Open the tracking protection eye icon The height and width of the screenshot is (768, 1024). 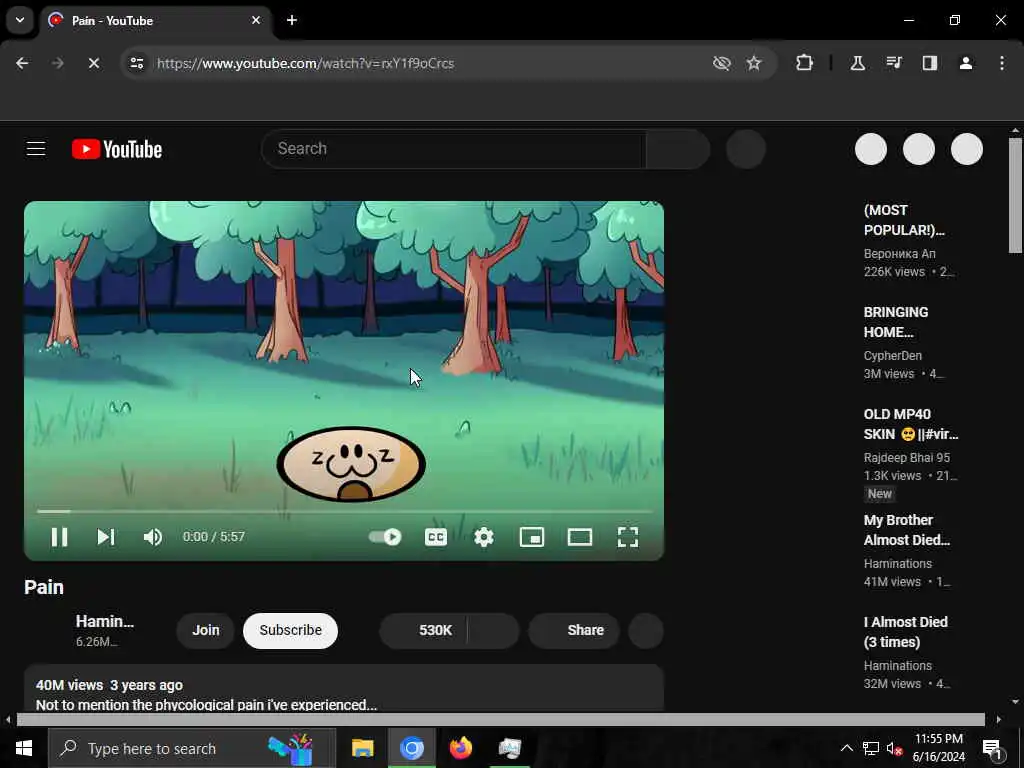pyautogui.click(x=722, y=63)
